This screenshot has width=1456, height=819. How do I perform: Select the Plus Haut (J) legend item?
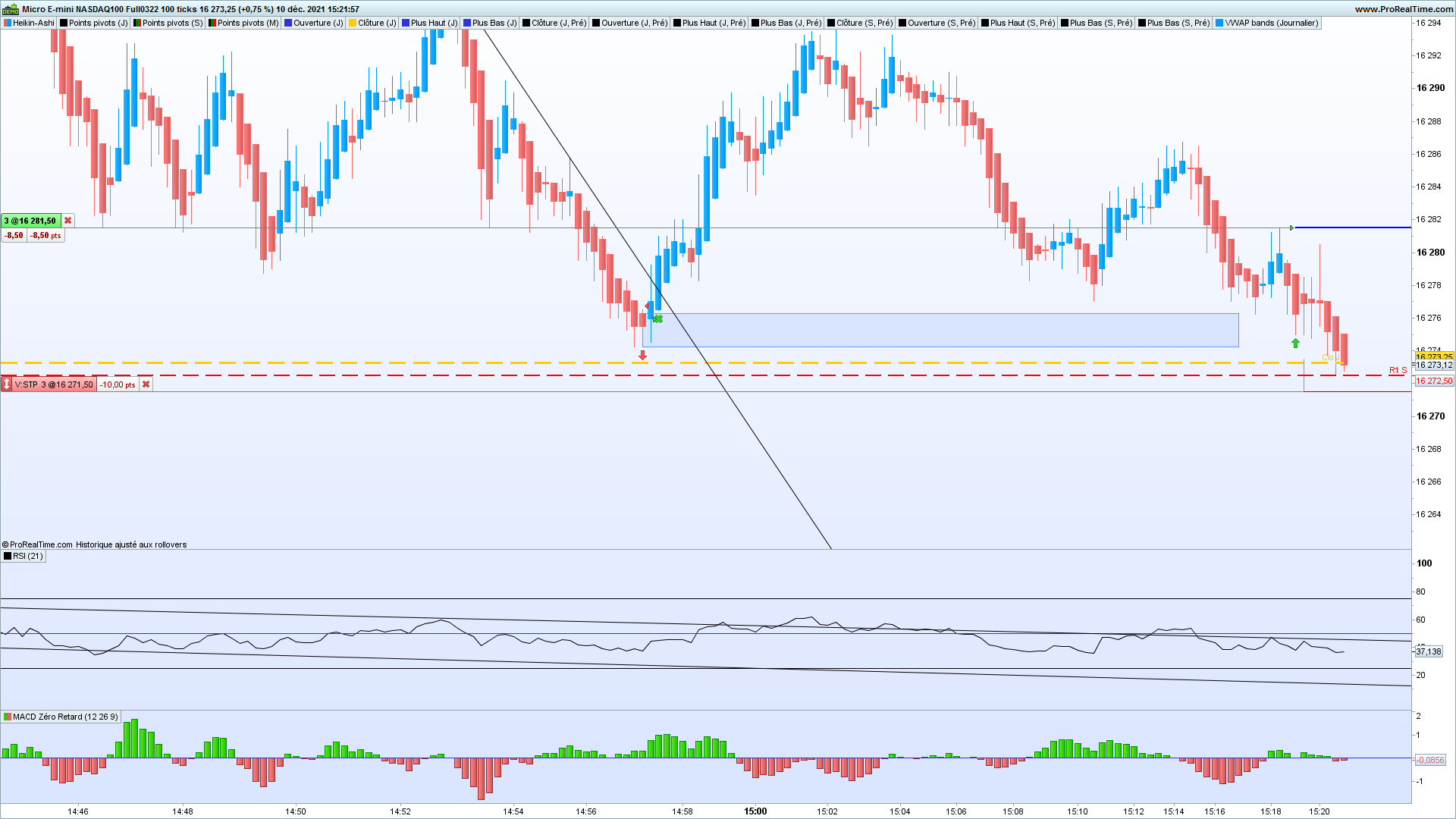tap(429, 23)
